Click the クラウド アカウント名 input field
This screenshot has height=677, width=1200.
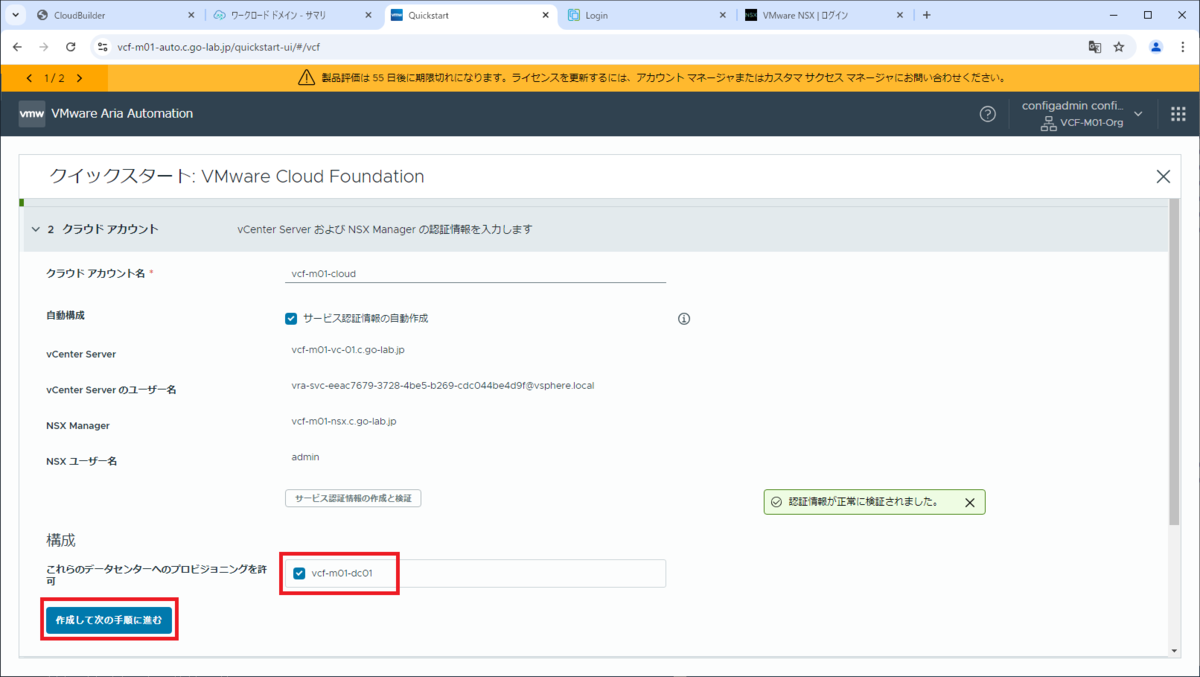point(475,273)
